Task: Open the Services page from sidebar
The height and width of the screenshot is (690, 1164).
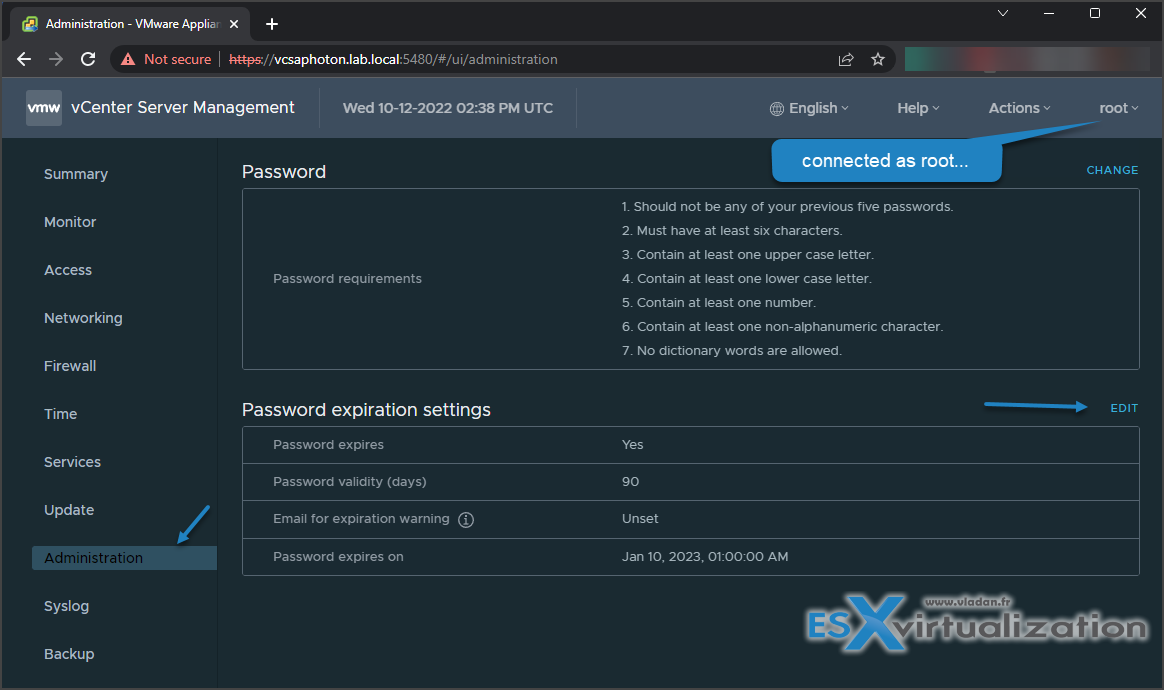Action: pyautogui.click(x=72, y=462)
